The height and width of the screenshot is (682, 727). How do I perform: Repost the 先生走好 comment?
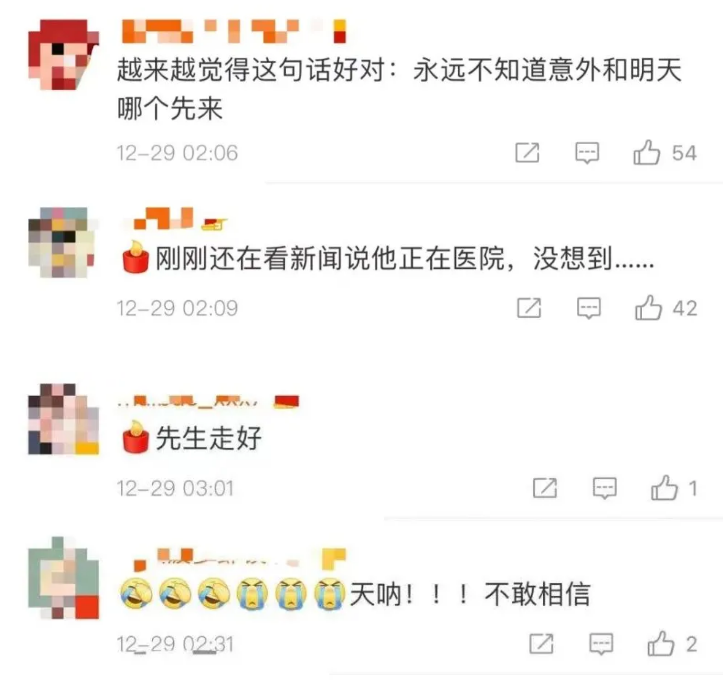click(x=545, y=488)
